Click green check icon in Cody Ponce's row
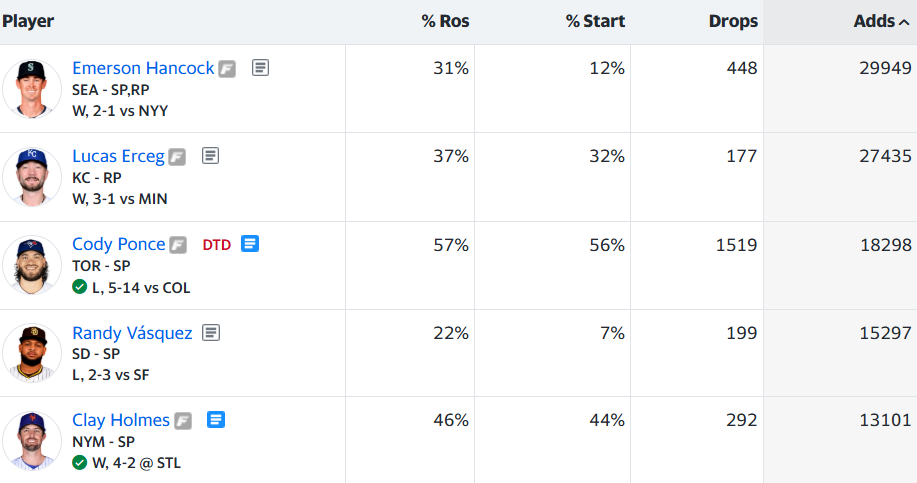917x483 pixels. pyautogui.click(x=80, y=287)
